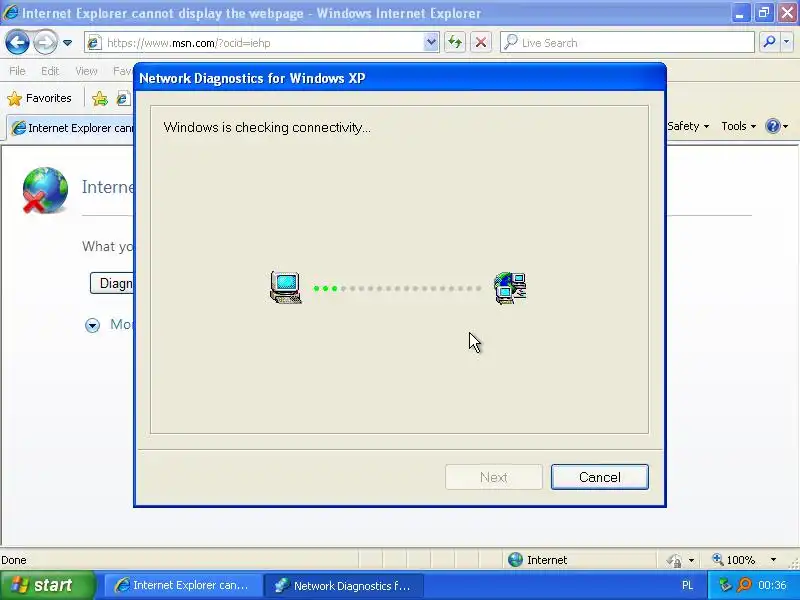
Task: Select the Internet Explorer cannot display tab
Action: coord(71,128)
